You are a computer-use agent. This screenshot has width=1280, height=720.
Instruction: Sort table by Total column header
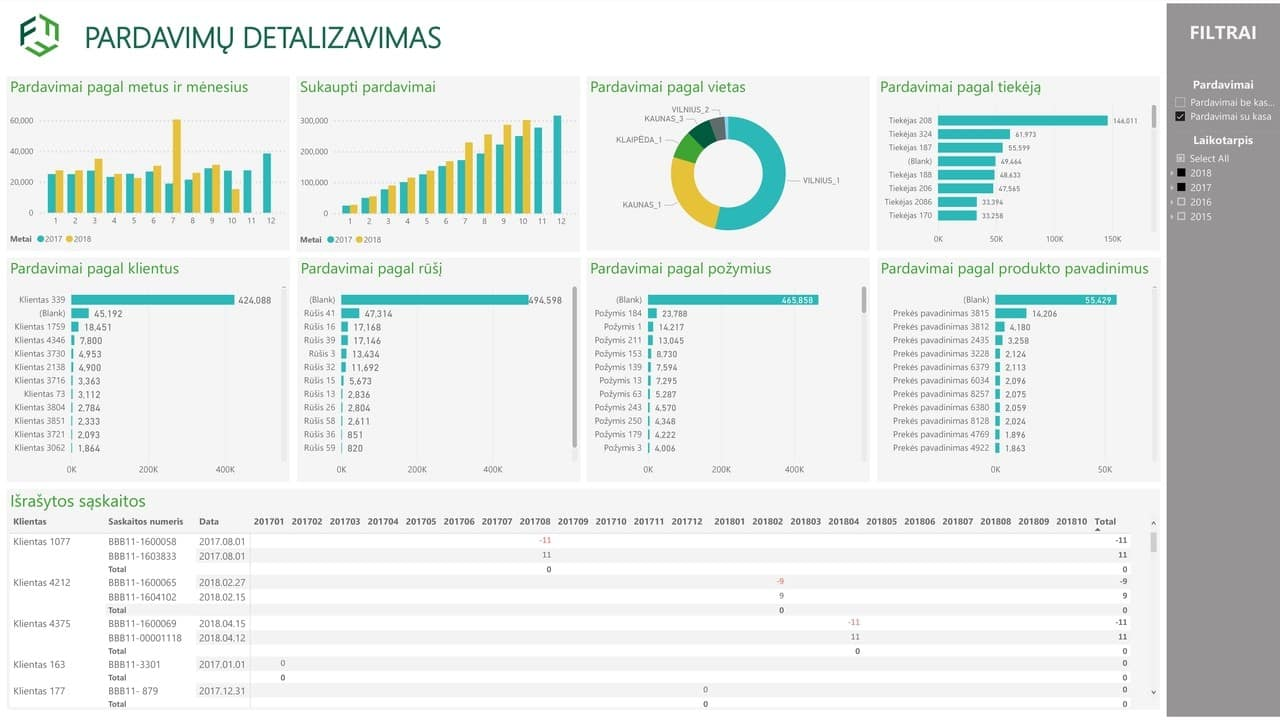1104,522
